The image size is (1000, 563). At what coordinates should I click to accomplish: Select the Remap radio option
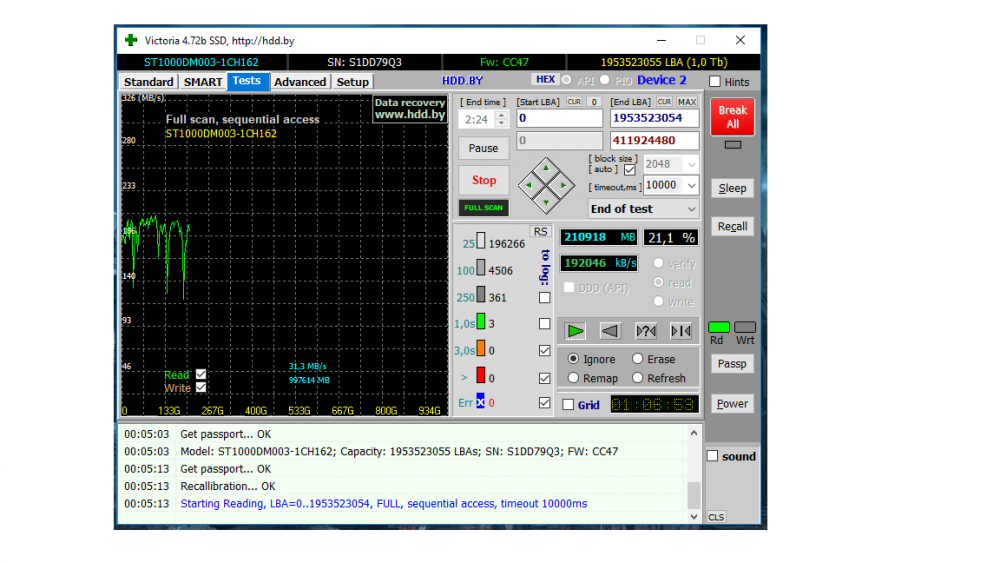coord(574,378)
